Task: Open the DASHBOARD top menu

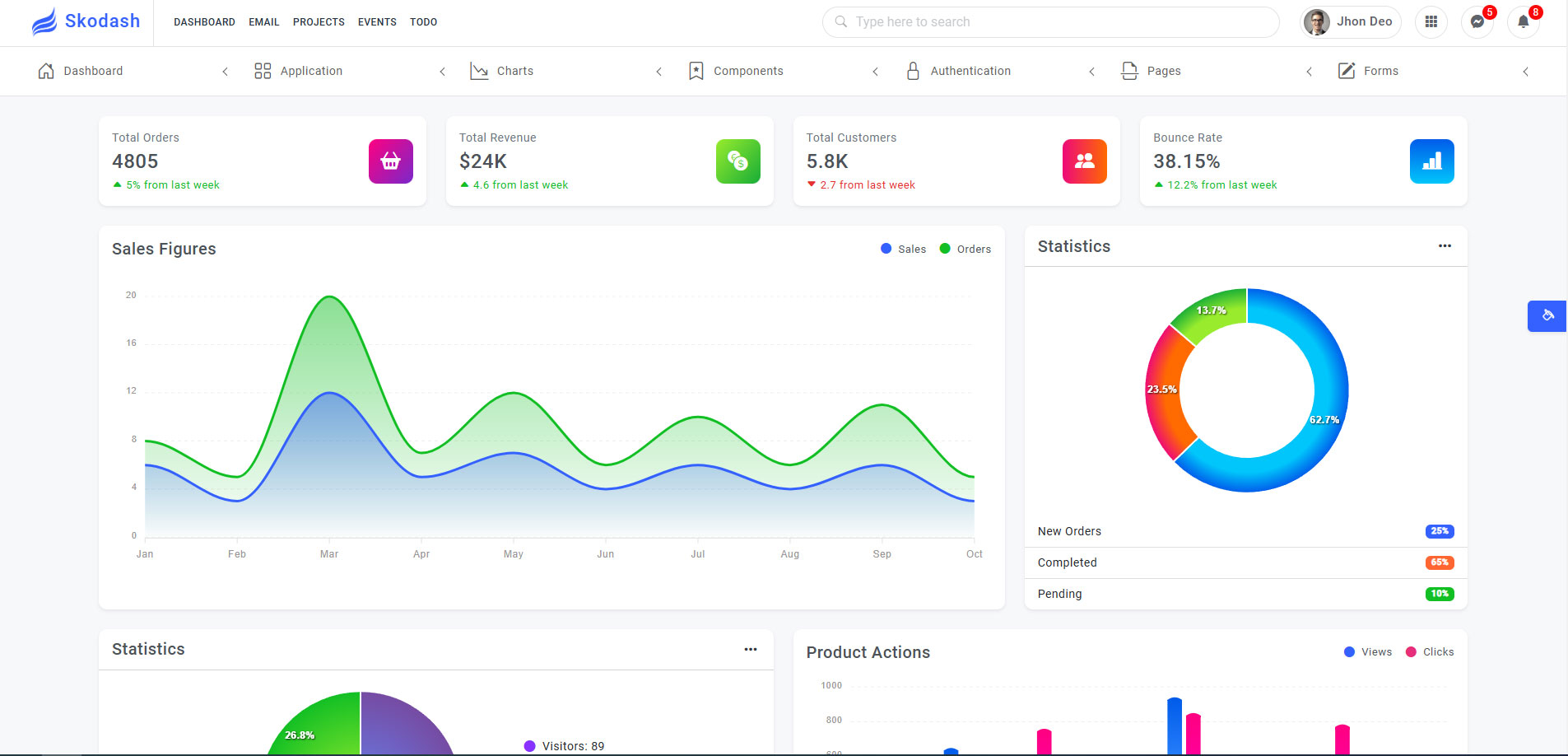Action: click(x=204, y=22)
